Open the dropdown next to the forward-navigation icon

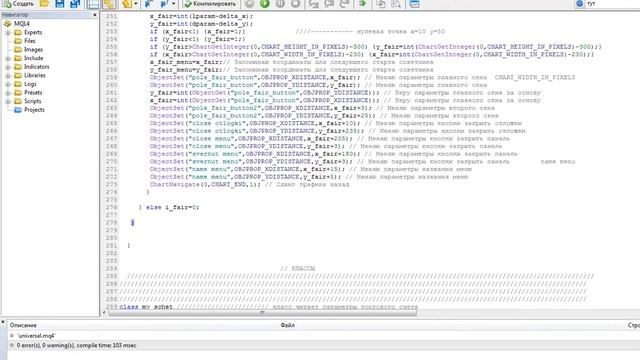tap(173, 4)
